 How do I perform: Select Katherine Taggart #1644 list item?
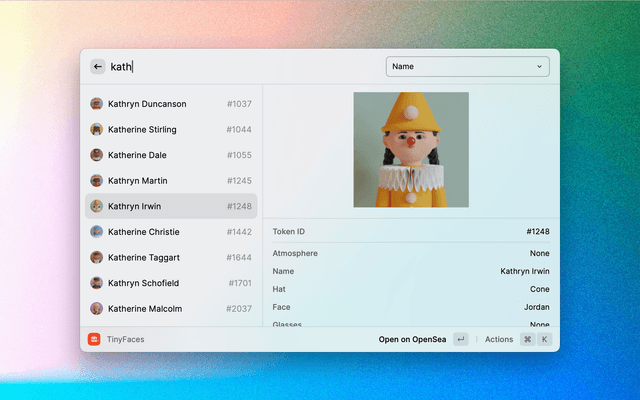[170, 258]
